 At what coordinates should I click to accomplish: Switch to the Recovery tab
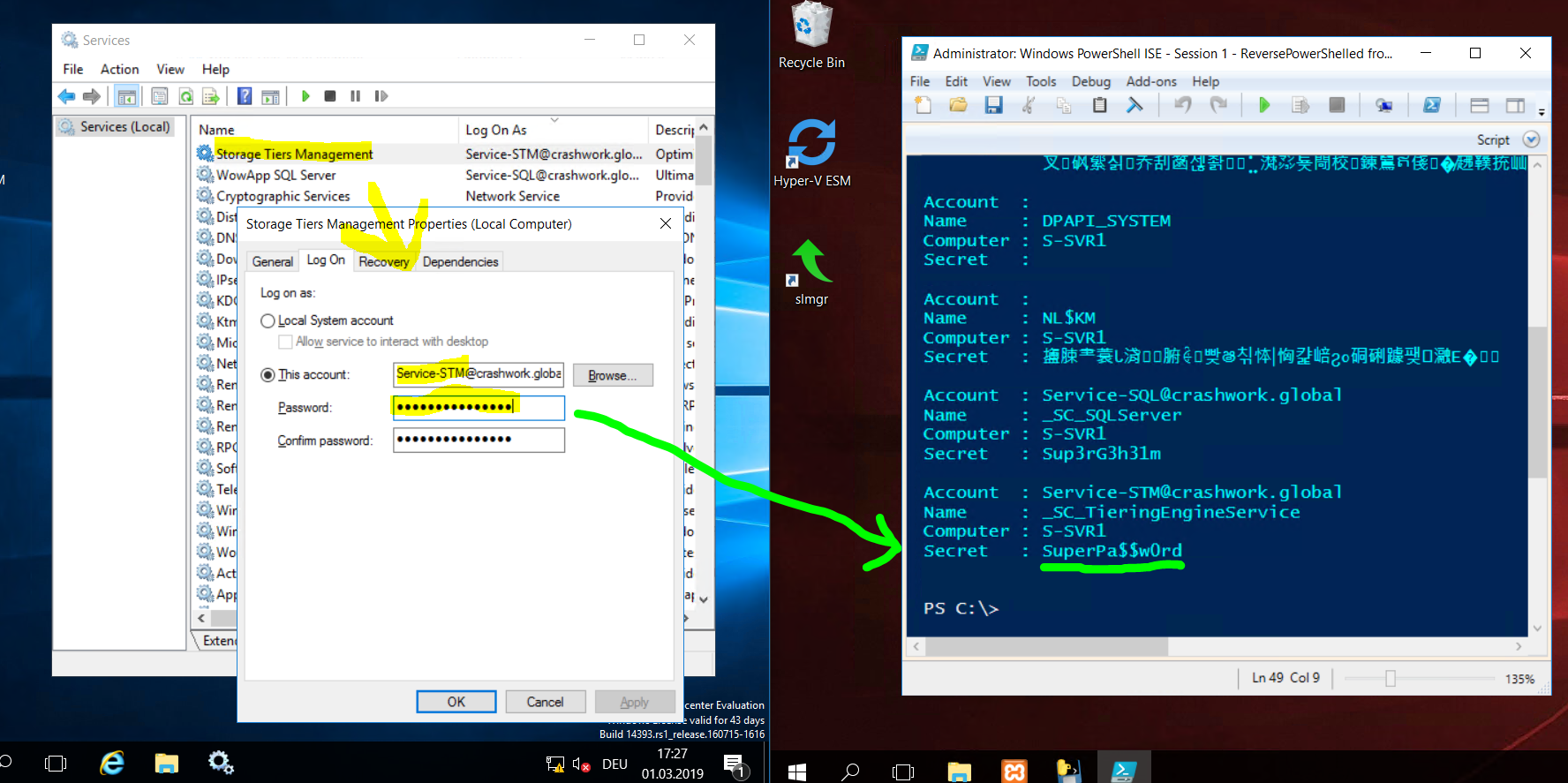coord(383,261)
